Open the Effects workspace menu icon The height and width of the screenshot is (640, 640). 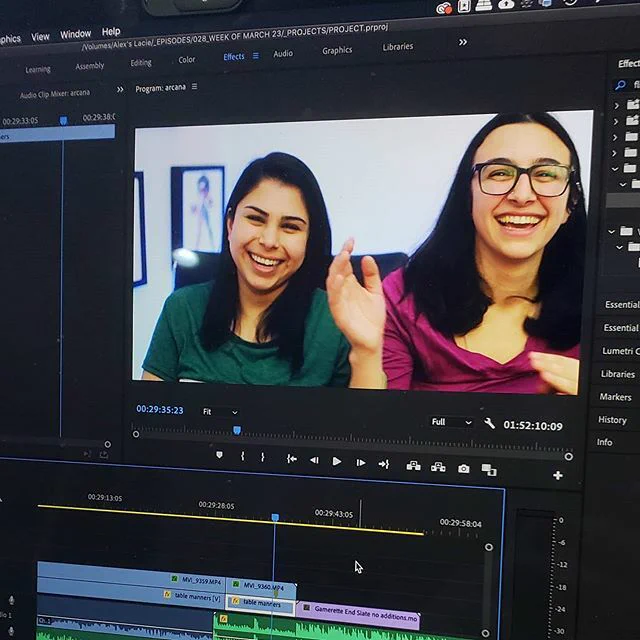256,56
